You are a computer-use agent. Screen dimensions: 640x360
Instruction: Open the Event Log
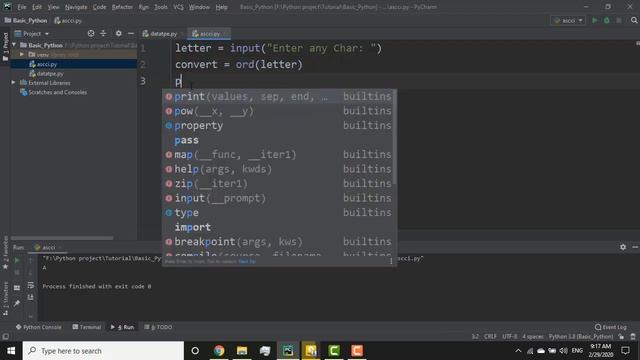tap(611, 327)
